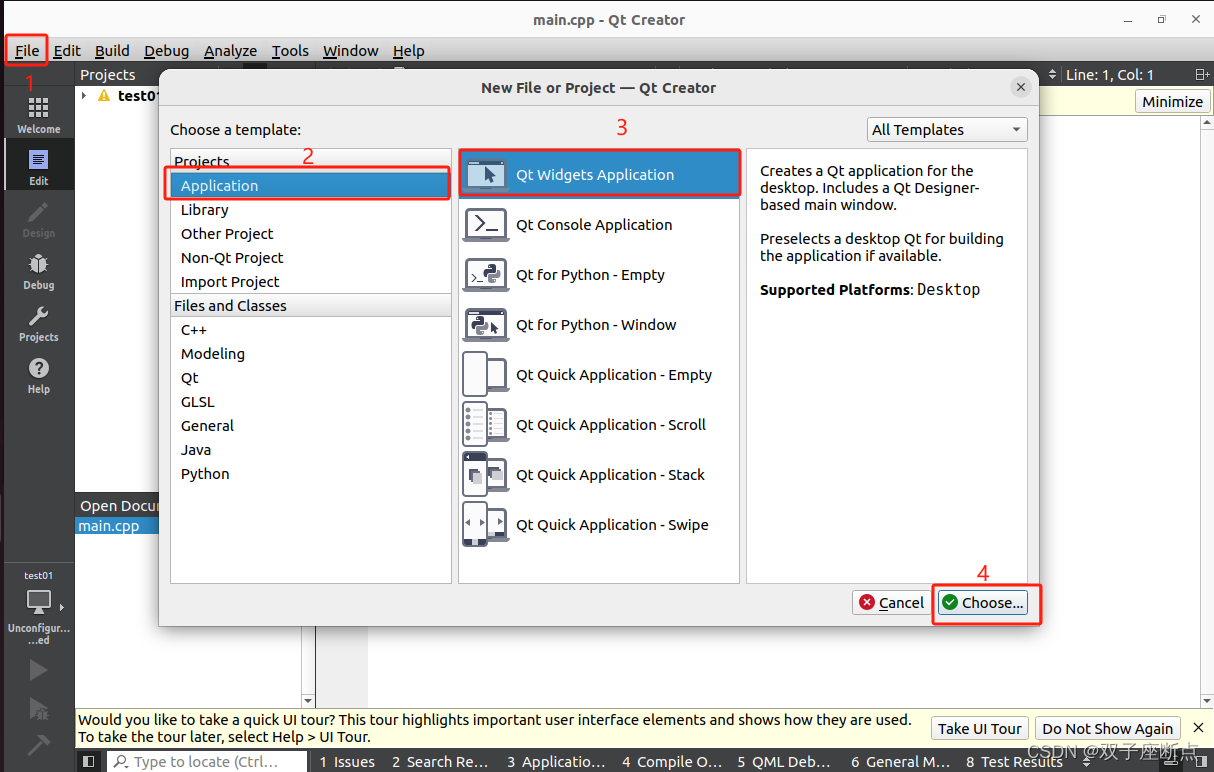Click the Start Debugging run icon
Viewport: 1214px width, 772px height.
click(x=38, y=708)
